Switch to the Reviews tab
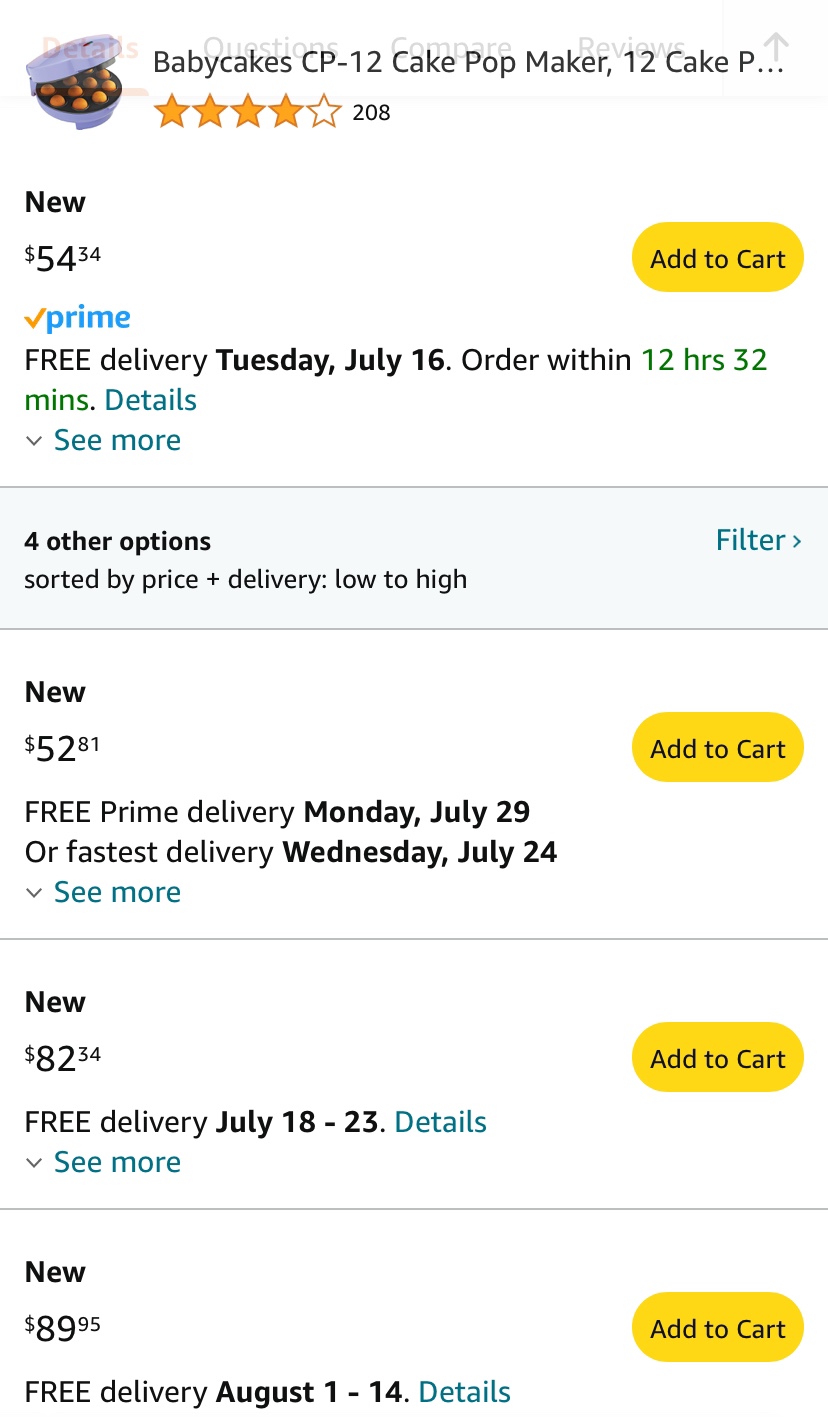Image resolution: width=828 pixels, height=1417 pixels. [x=630, y=46]
